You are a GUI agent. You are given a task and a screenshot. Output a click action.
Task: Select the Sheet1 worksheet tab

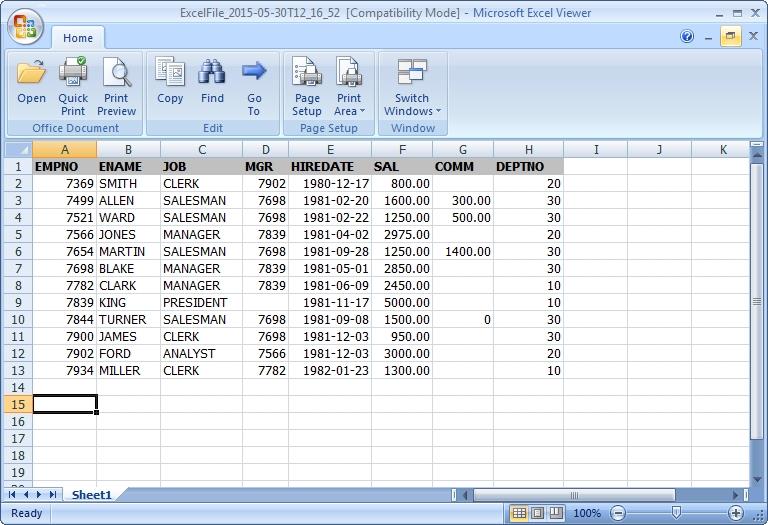(92, 495)
